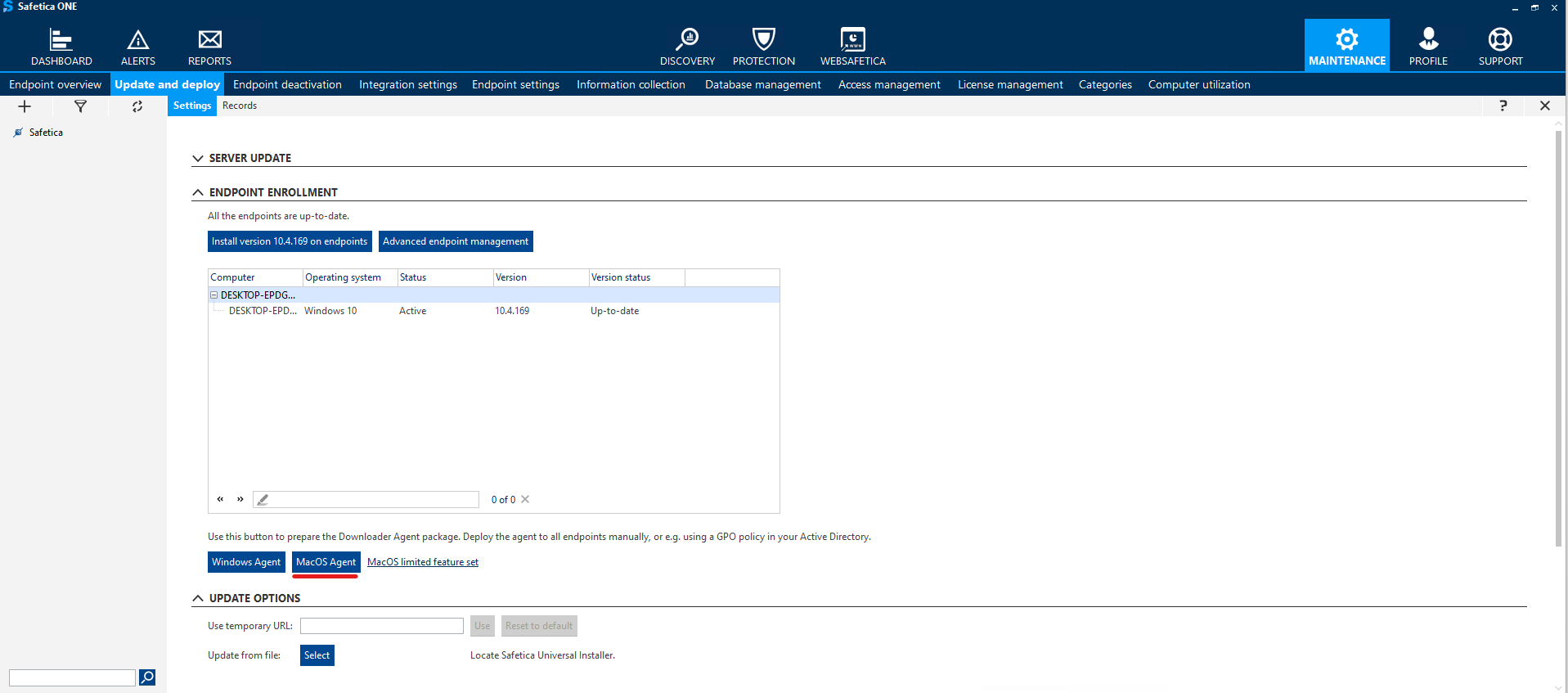Open the Discovery module

point(687,47)
